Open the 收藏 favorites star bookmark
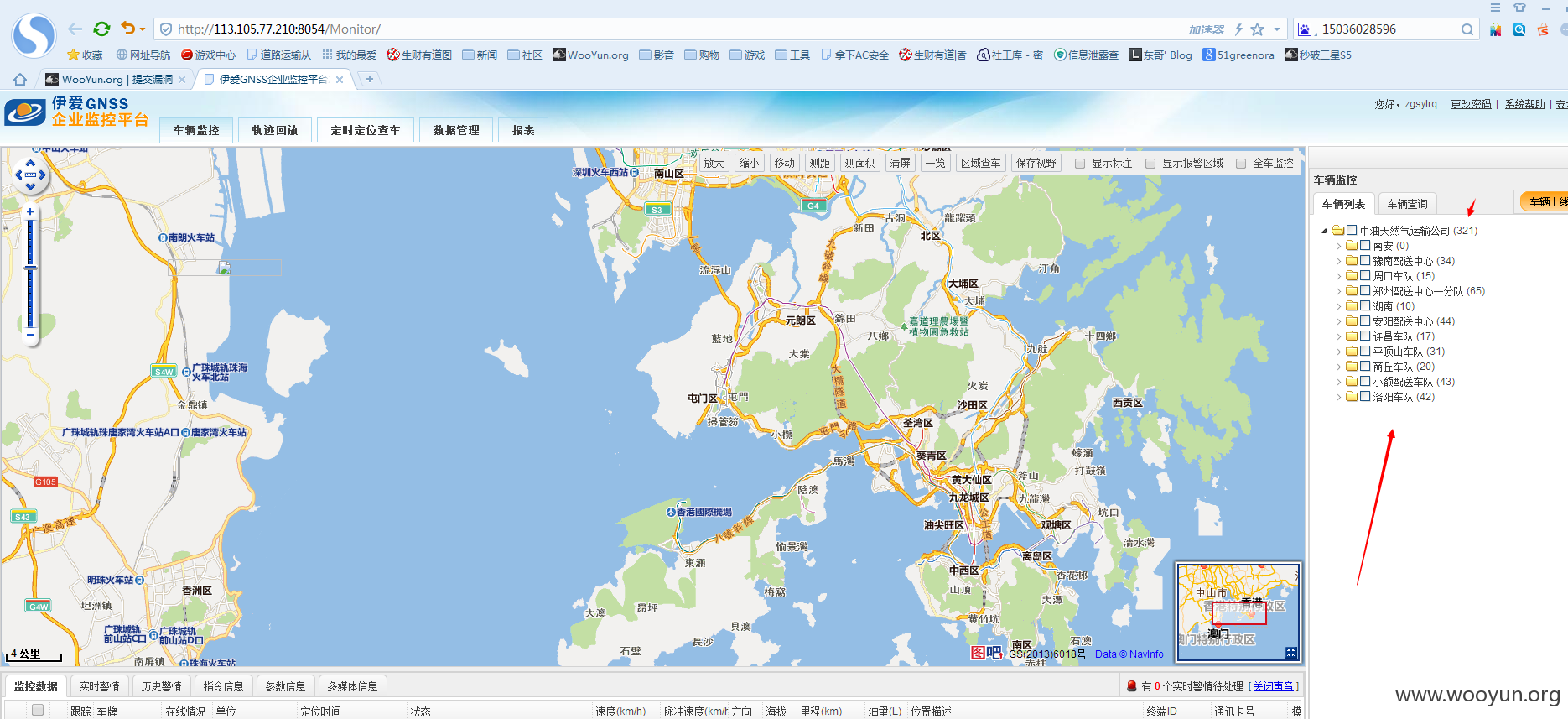Viewport: 1568px width, 719px height. 85,55
